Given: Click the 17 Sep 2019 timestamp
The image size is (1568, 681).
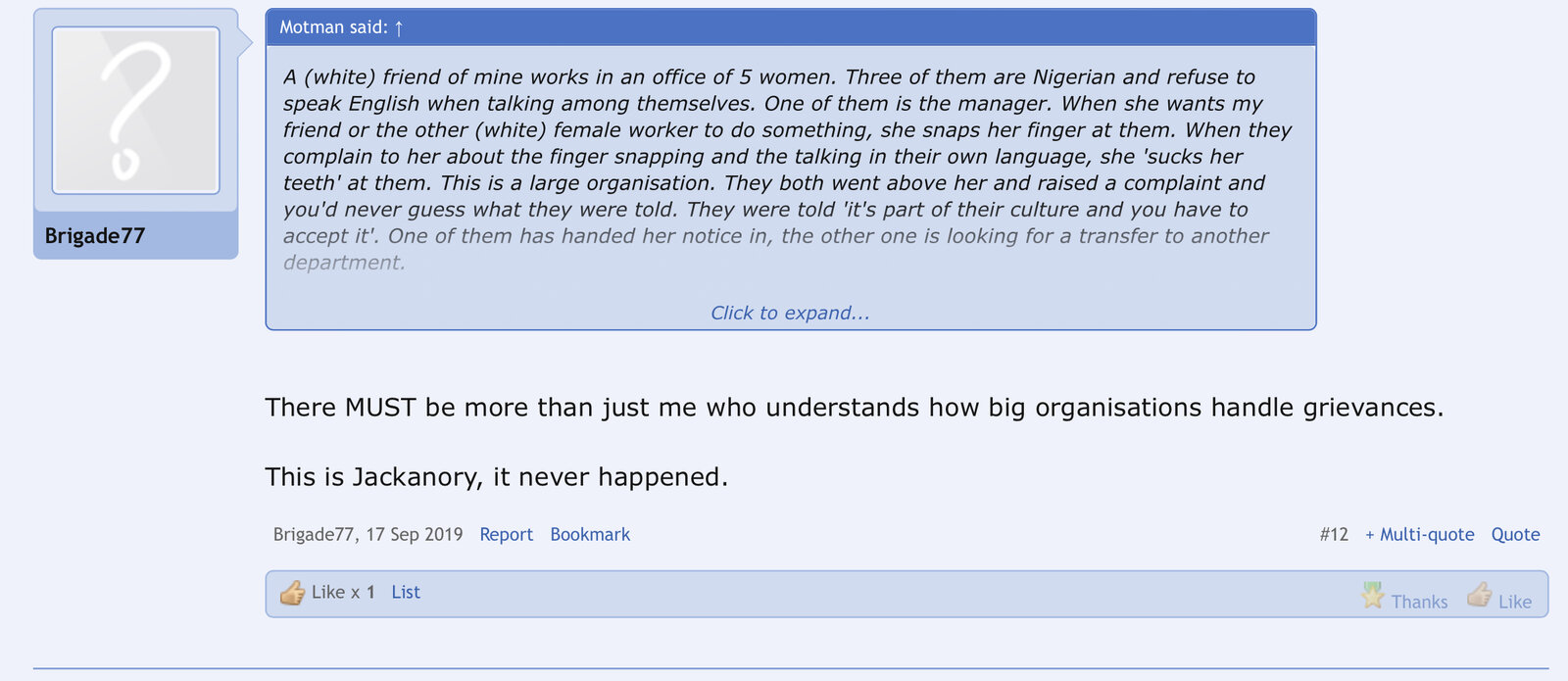Looking at the screenshot, I should click(415, 534).
